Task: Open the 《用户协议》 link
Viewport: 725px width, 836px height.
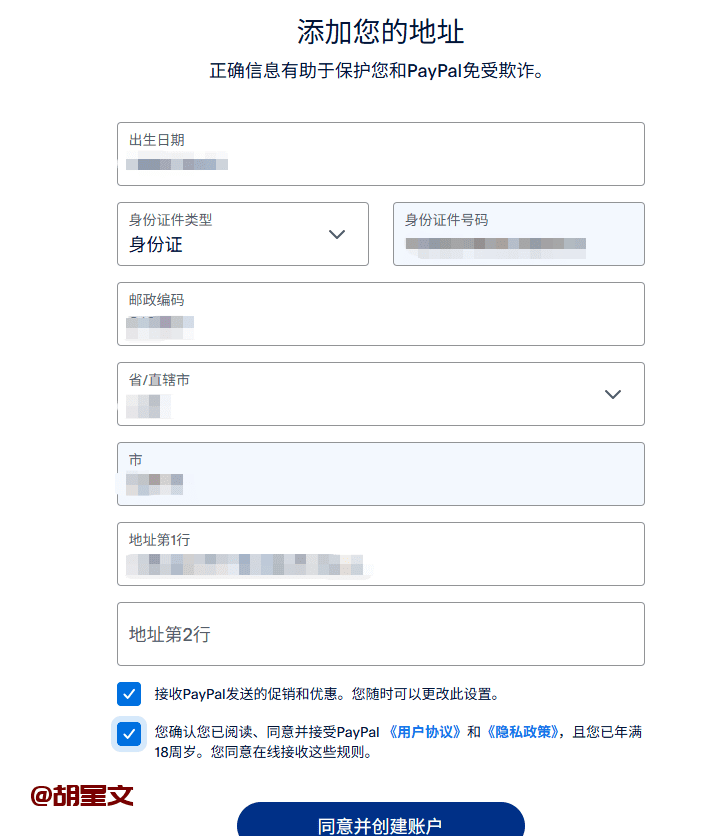Action: click(425, 732)
